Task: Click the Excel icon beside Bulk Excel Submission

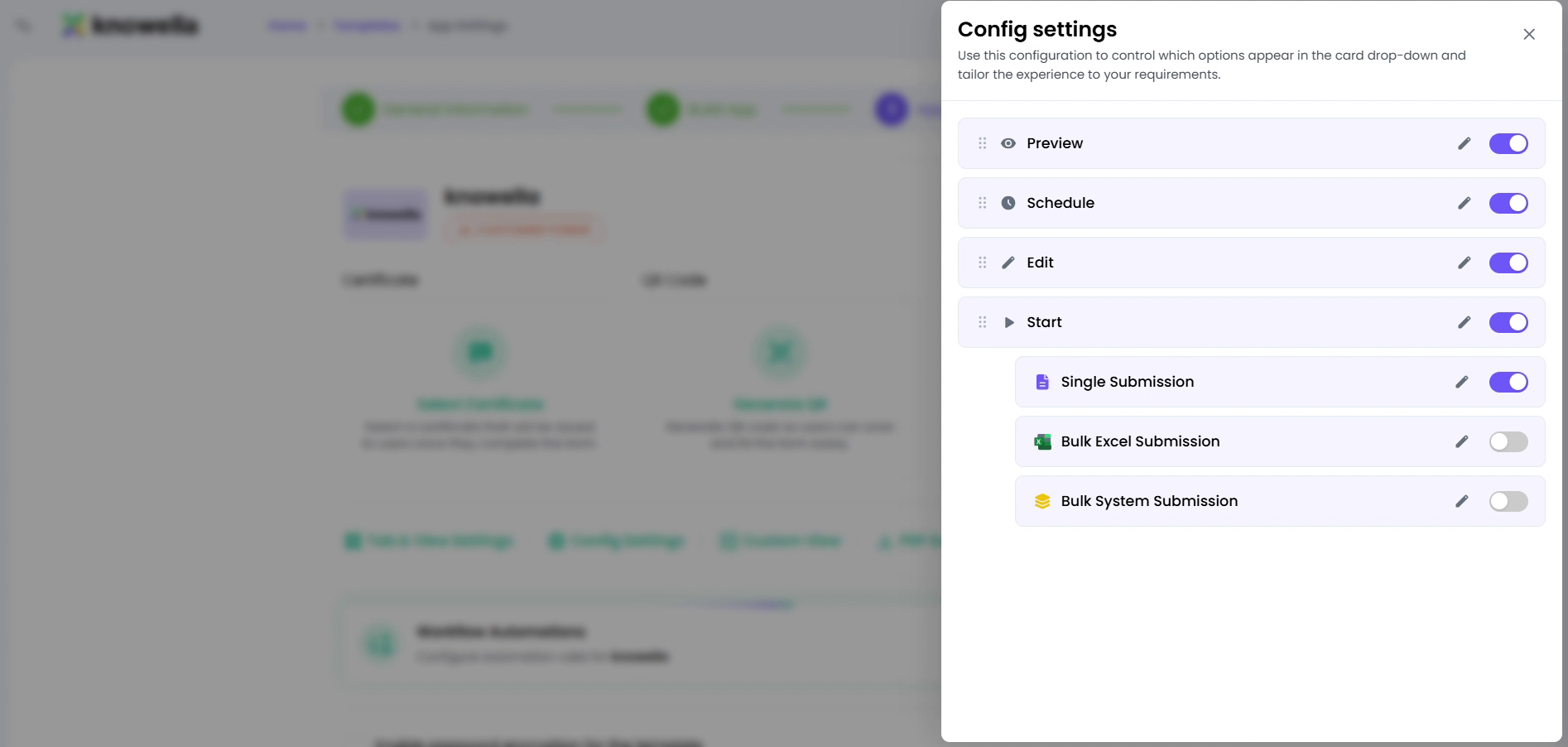Action: pos(1042,441)
